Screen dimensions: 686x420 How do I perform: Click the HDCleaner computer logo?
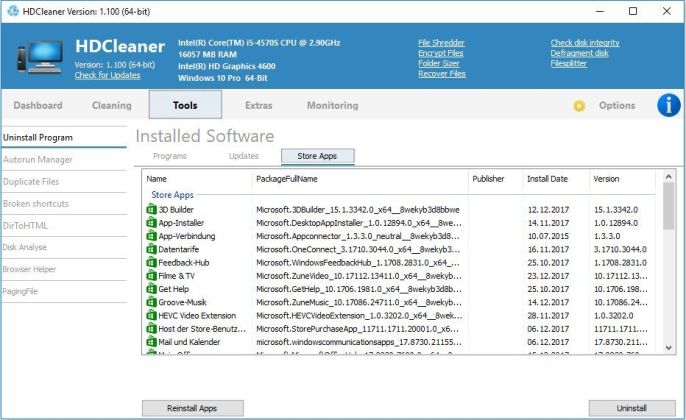[x=38, y=60]
